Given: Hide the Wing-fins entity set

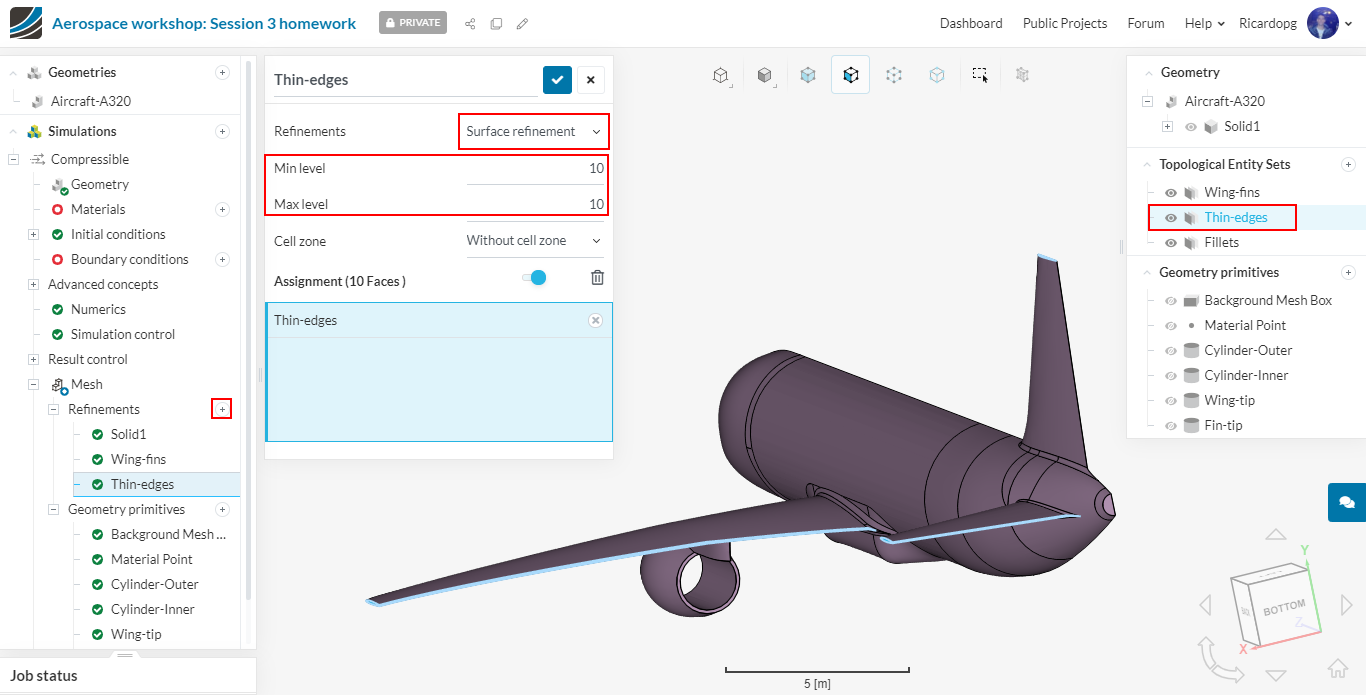Looking at the screenshot, I should tap(1171, 193).
